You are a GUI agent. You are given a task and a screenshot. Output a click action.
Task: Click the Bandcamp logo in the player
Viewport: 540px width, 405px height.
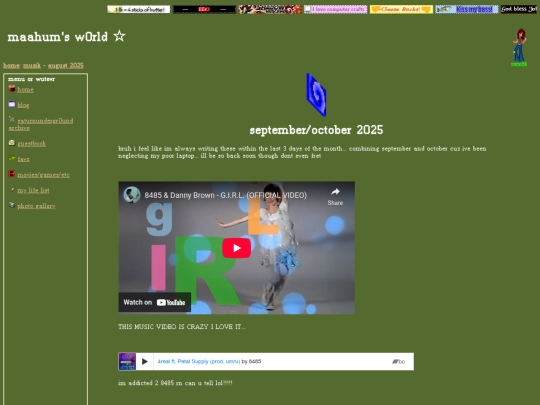398,362
